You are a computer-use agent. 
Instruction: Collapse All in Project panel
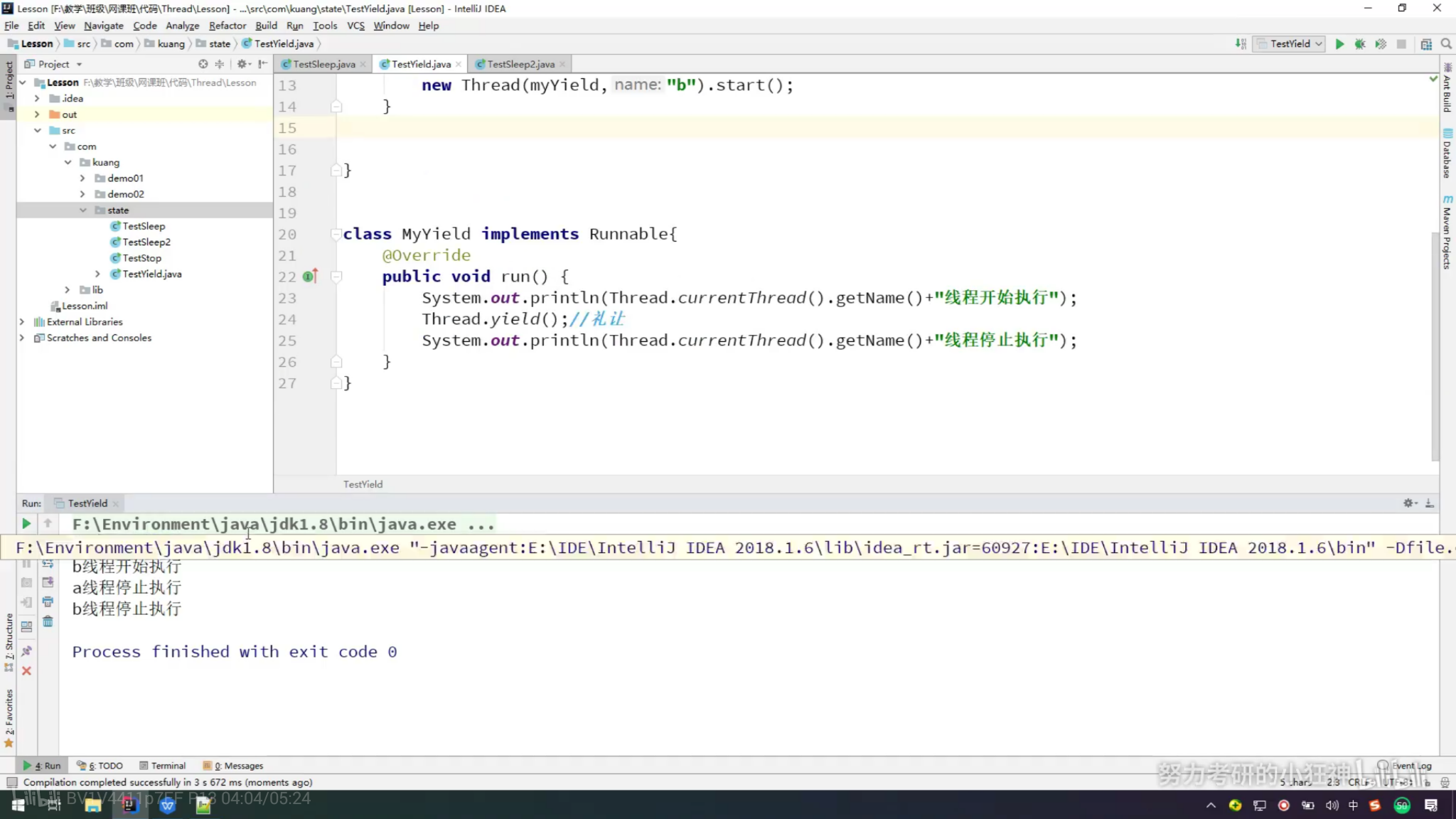(220, 64)
